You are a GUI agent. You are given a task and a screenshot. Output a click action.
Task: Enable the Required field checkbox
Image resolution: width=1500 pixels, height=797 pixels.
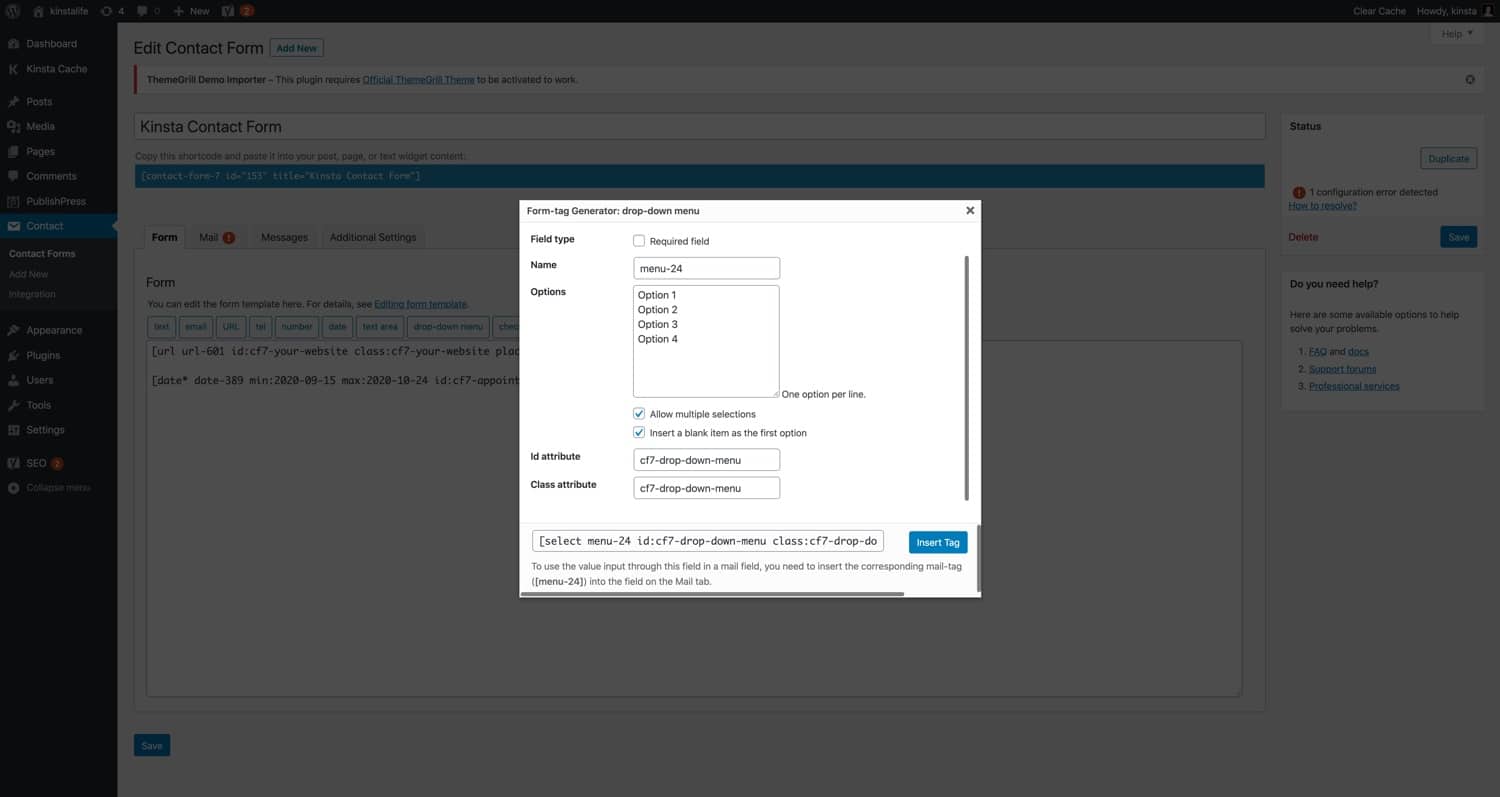639,241
